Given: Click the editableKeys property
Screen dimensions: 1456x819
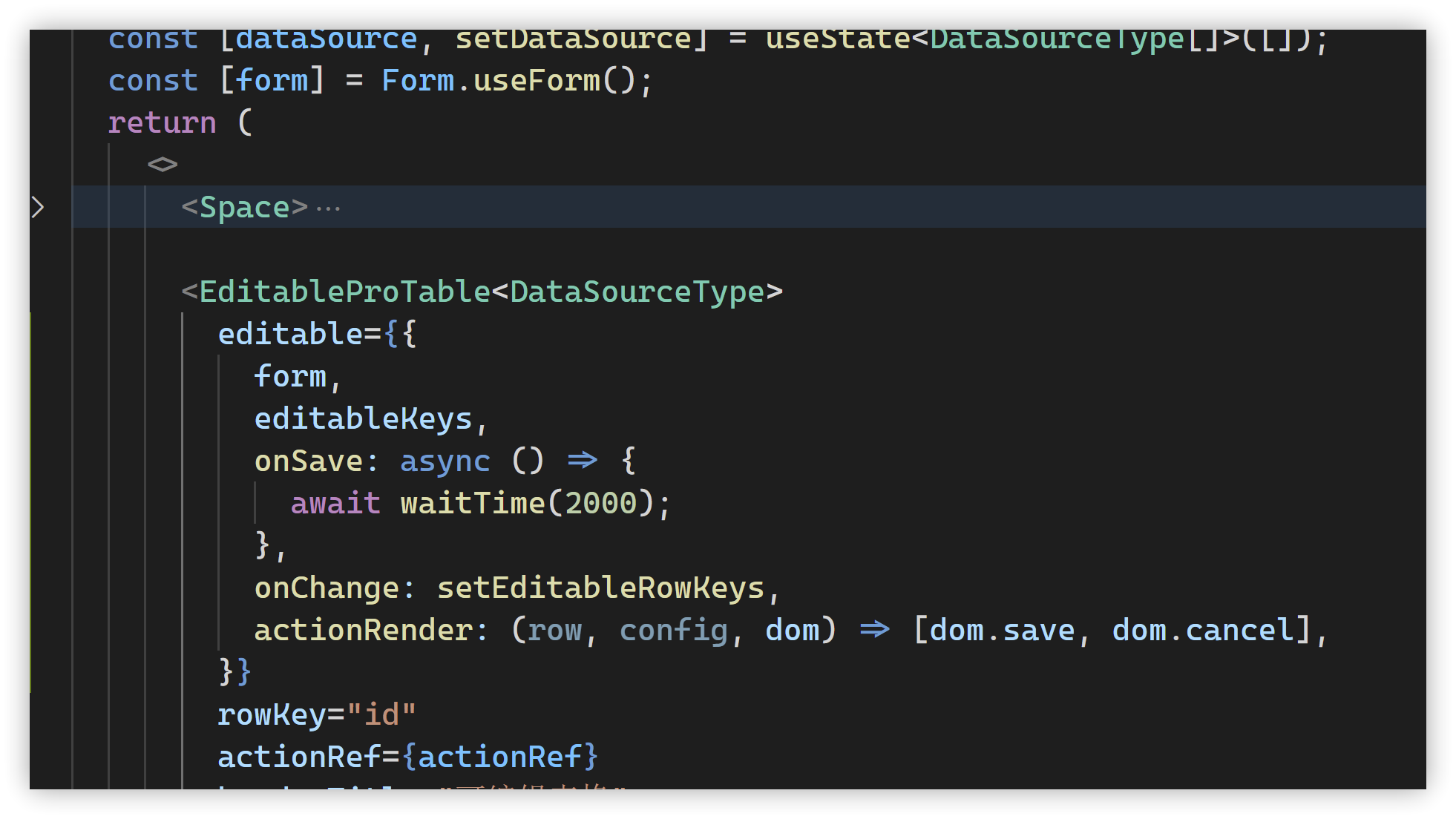Looking at the screenshot, I should tap(363, 418).
